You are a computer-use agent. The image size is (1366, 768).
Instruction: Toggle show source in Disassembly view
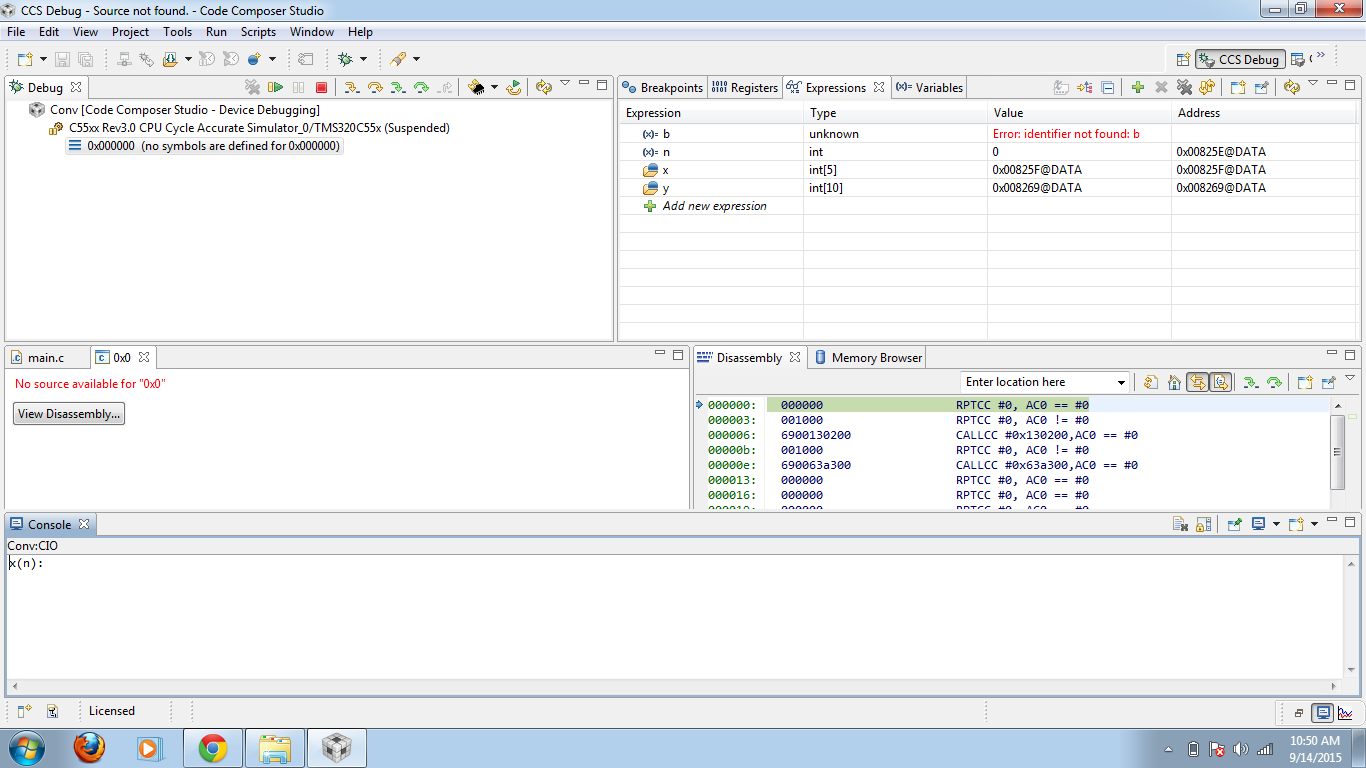[1221, 382]
